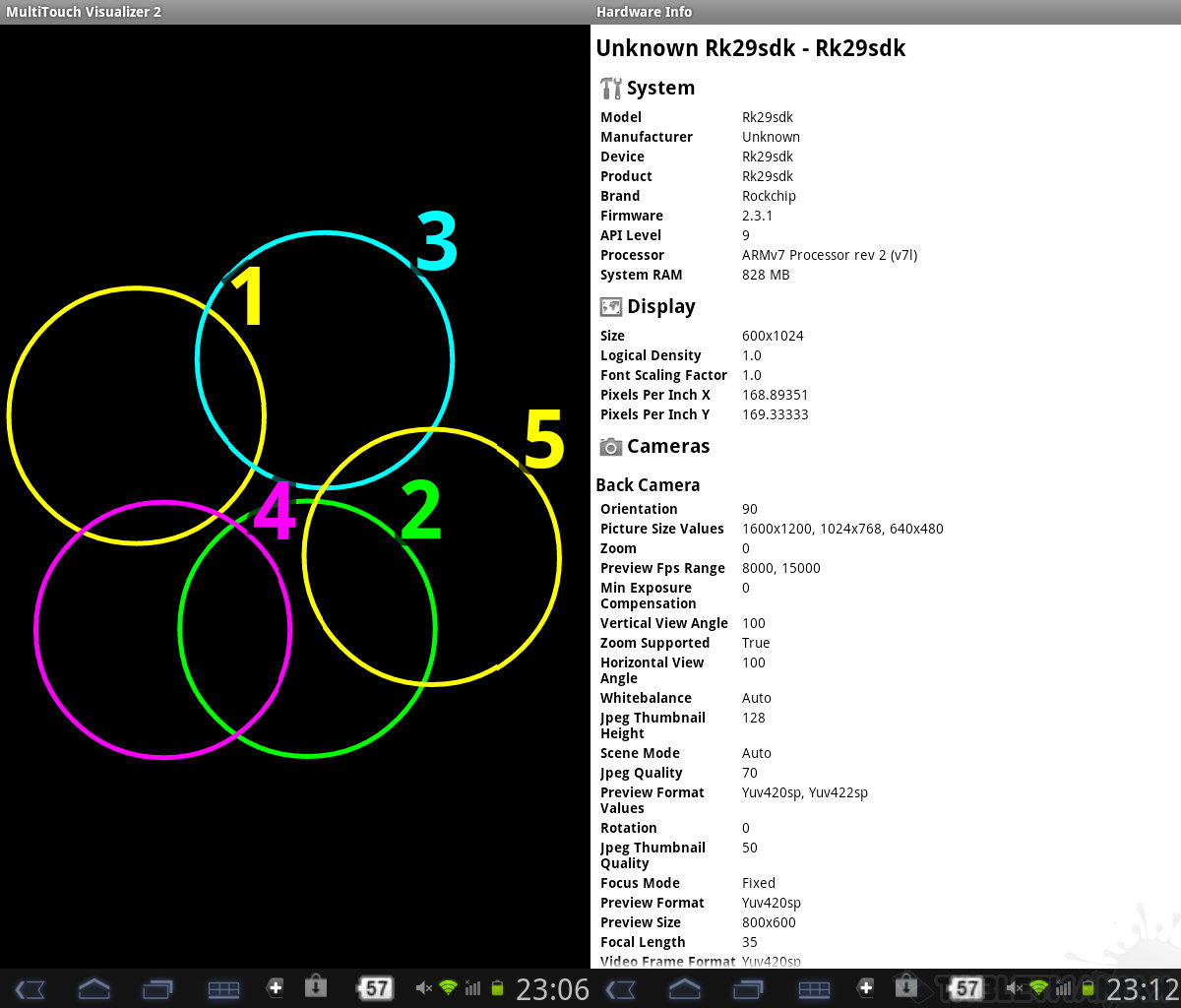Tap the muted speaker icon in the 23:06 bar

(424, 988)
